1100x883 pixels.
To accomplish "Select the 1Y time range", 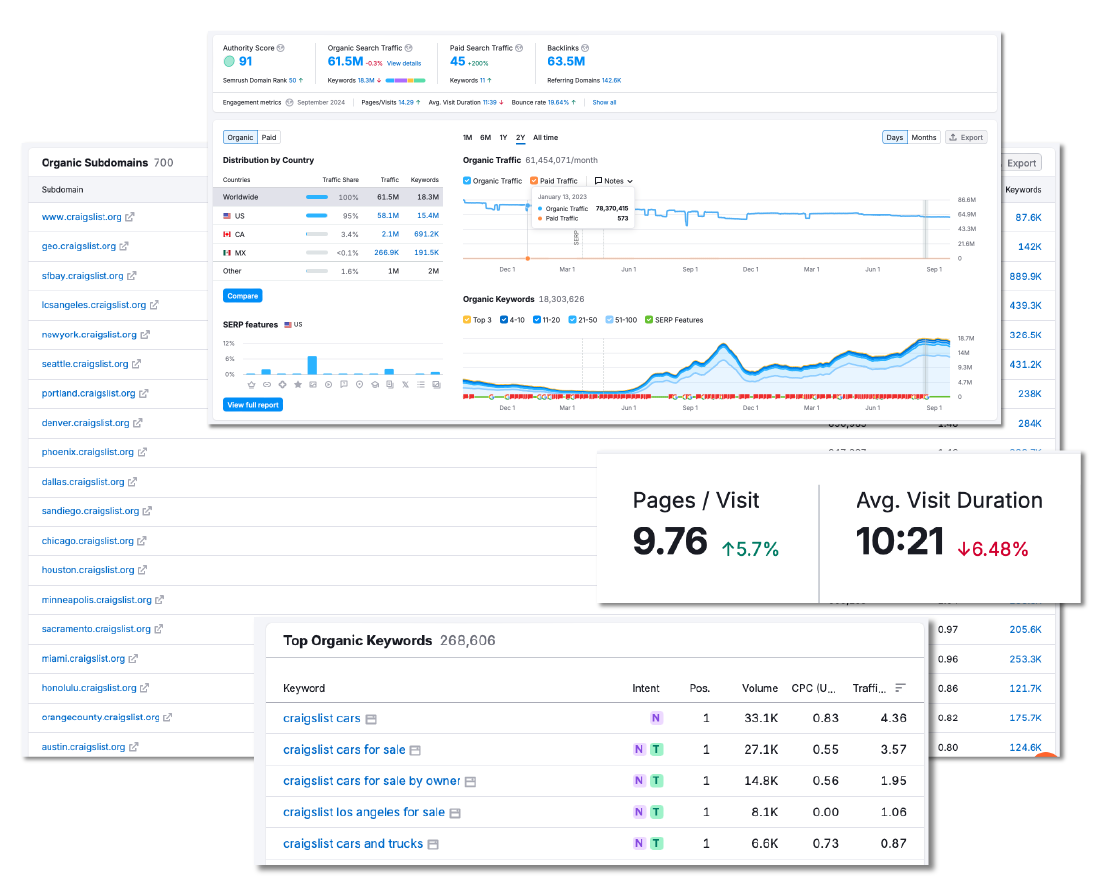I will pyautogui.click(x=503, y=137).
